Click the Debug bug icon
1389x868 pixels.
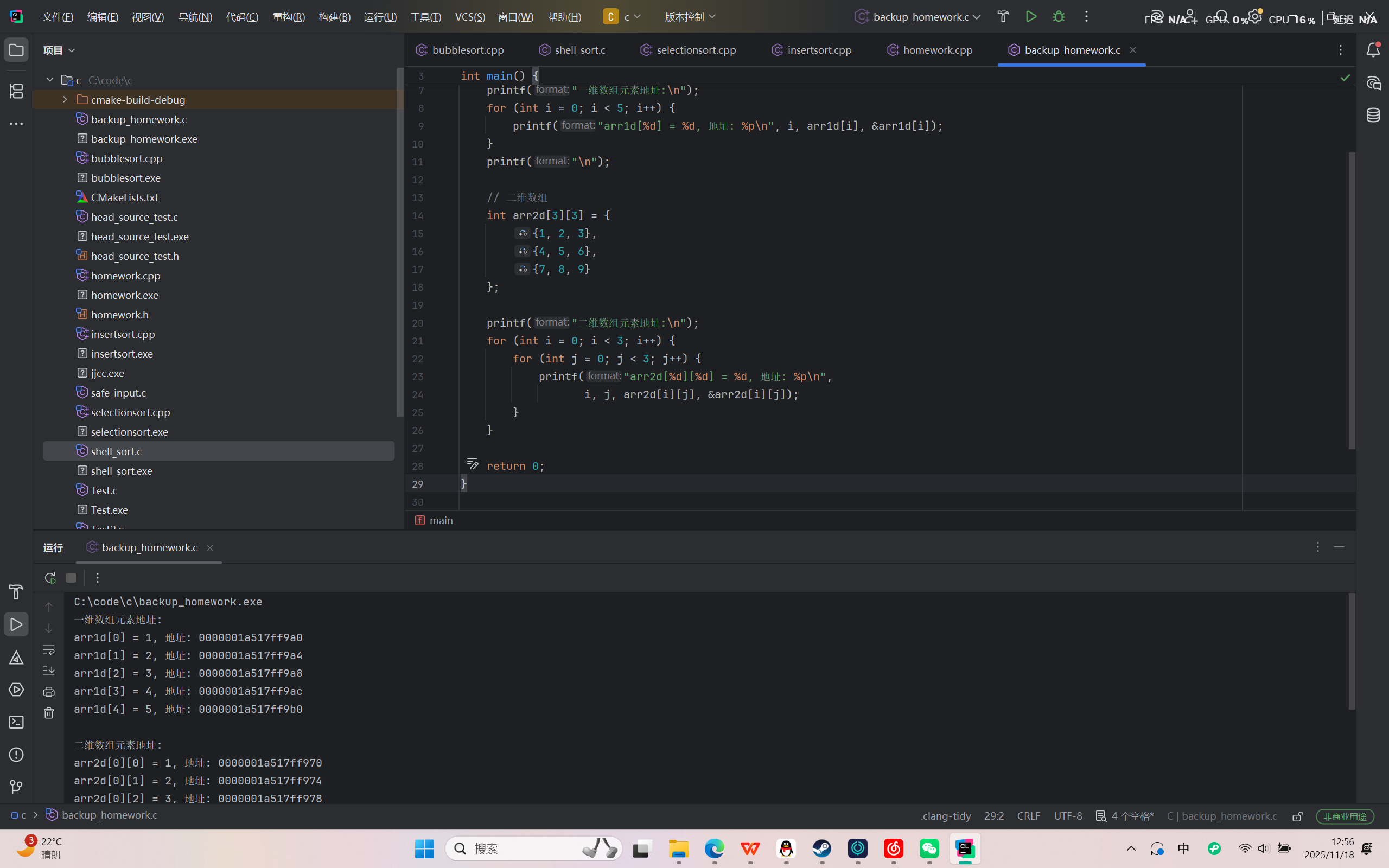[x=1059, y=17]
